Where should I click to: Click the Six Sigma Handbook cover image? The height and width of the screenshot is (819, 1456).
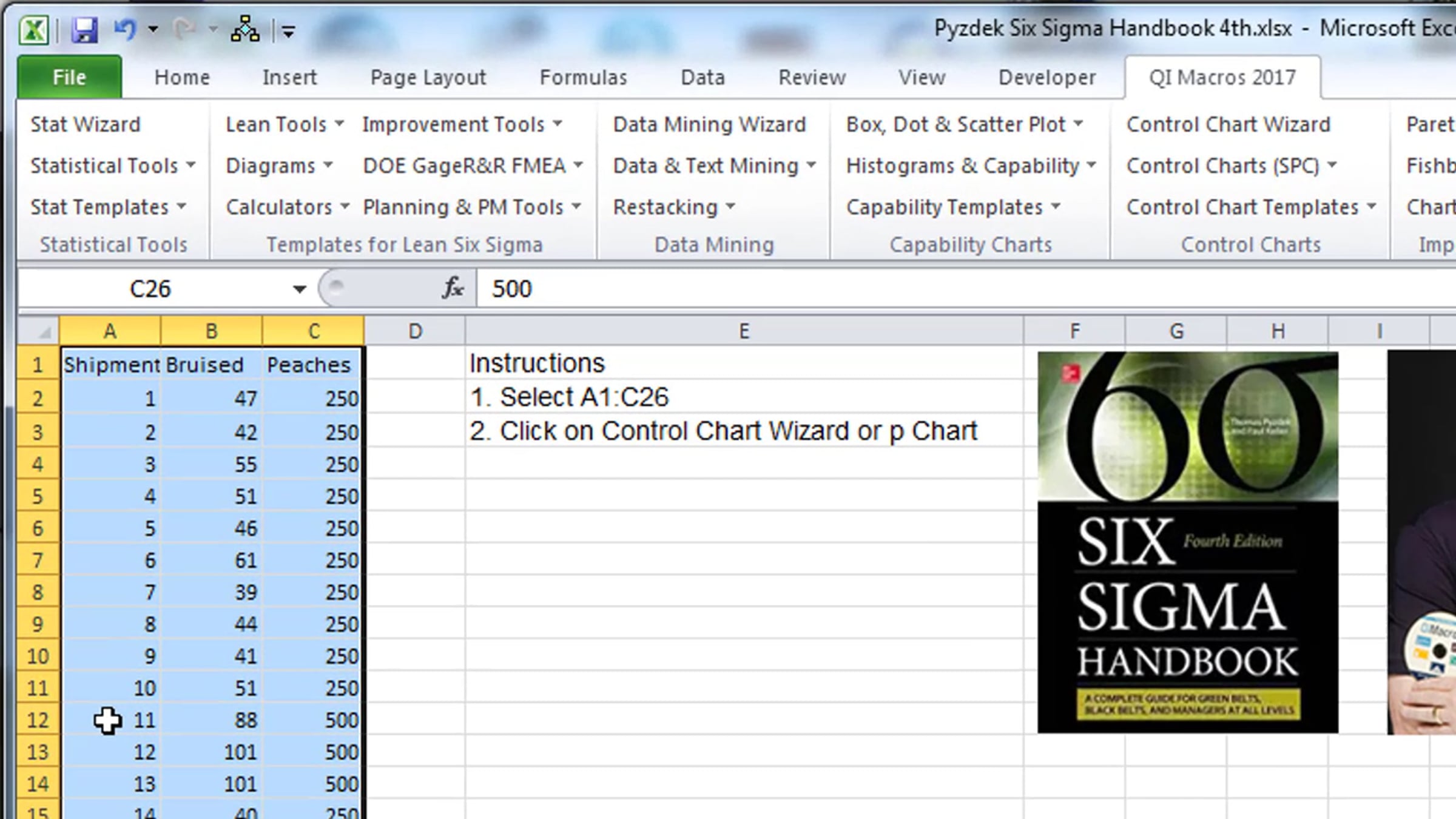tap(1188, 542)
